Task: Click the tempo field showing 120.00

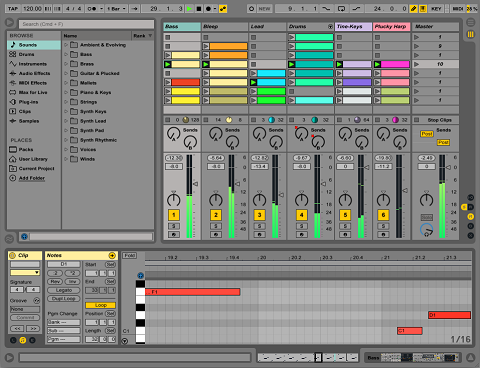Action: [32, 9]
